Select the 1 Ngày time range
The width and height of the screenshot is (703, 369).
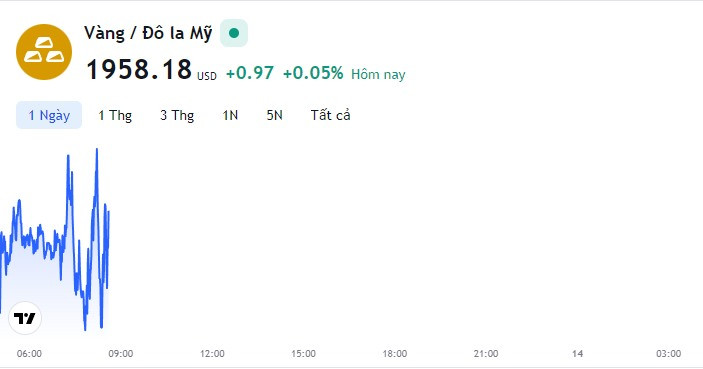click(x=49, y=115)
